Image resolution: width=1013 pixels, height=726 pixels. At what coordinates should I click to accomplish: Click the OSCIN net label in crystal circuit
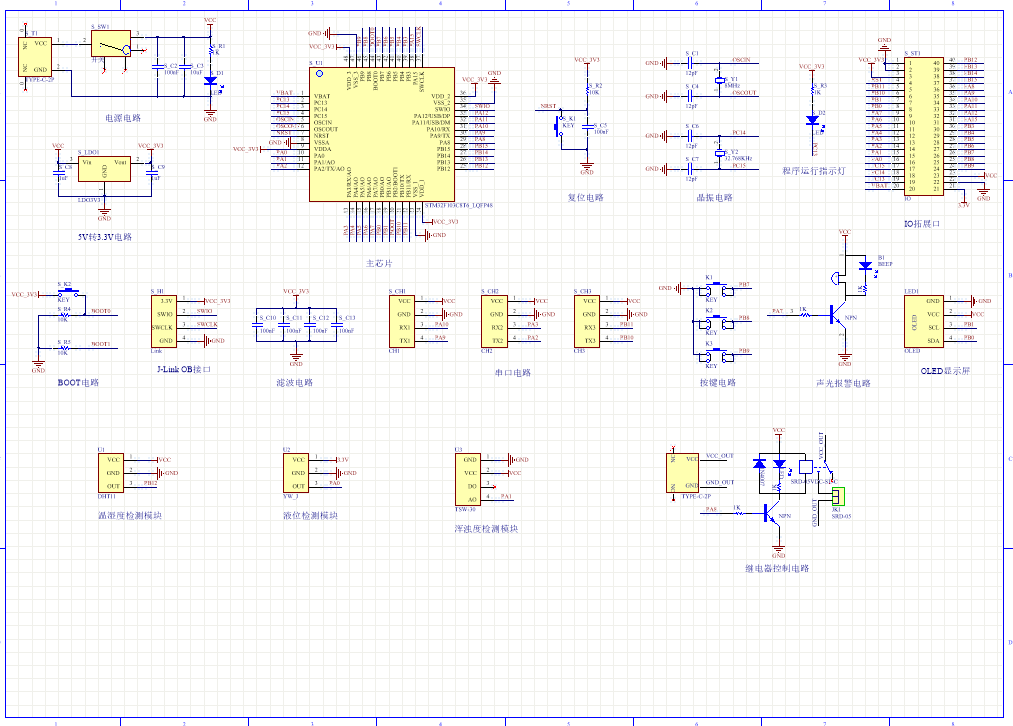[741, 59]
